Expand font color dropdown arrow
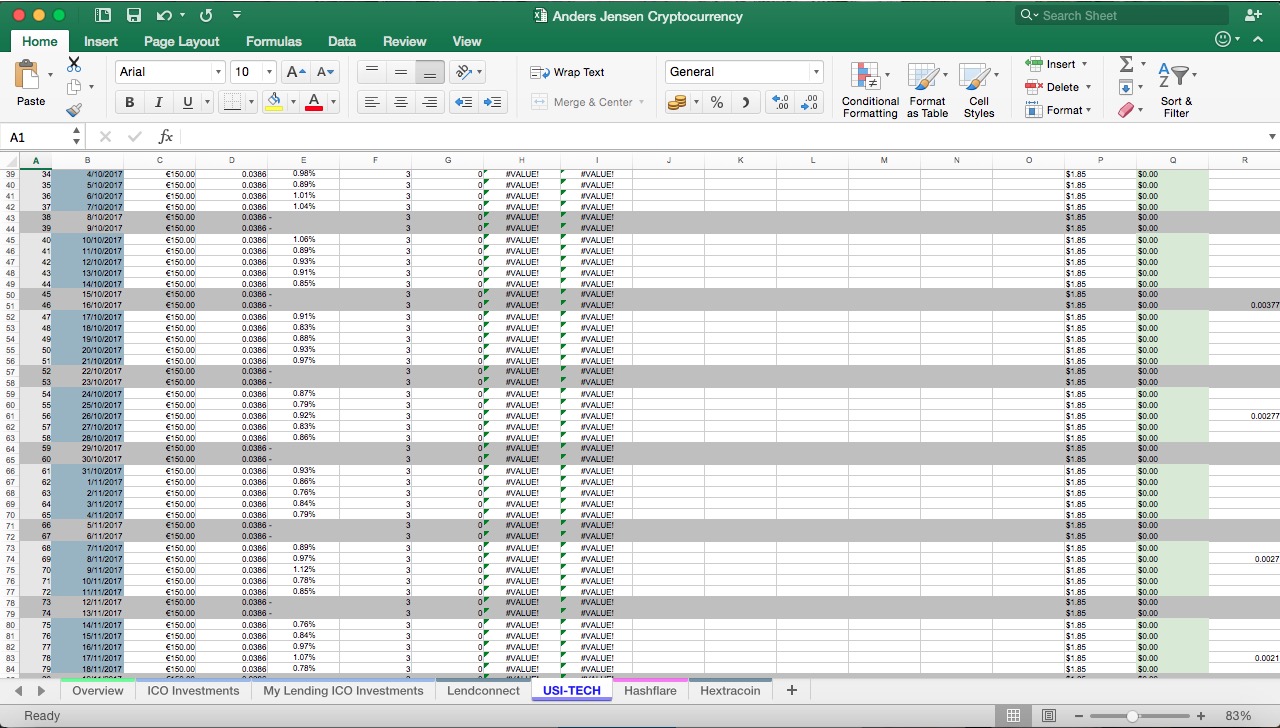The image size is (1280, 728). tap(333, 102)
